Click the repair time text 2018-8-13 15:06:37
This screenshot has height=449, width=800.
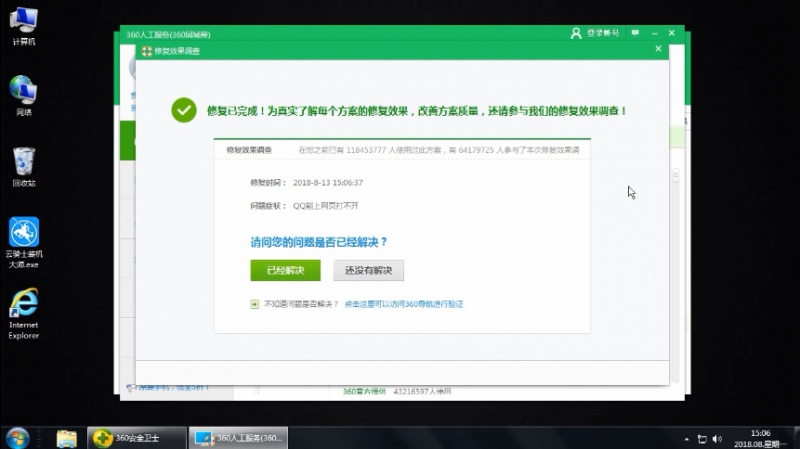[328, 183]
